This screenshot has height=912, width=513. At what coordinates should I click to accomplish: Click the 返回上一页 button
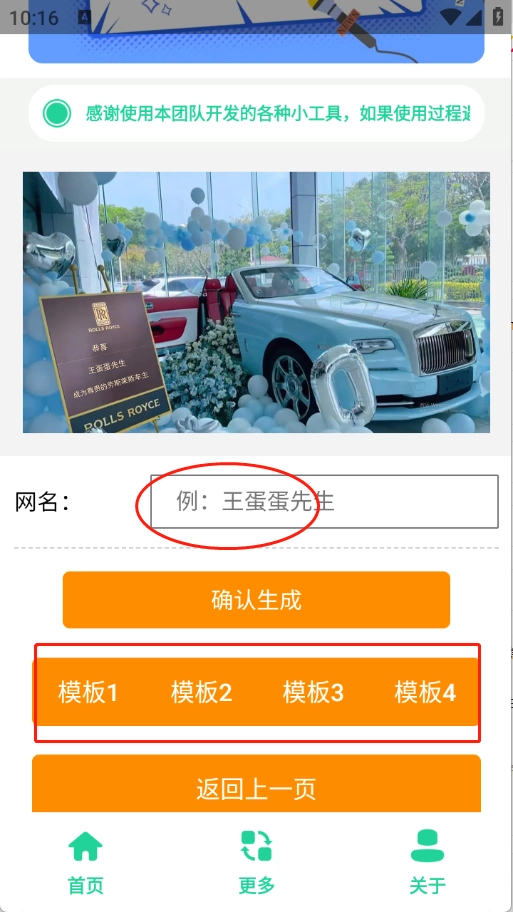[256, 783]
